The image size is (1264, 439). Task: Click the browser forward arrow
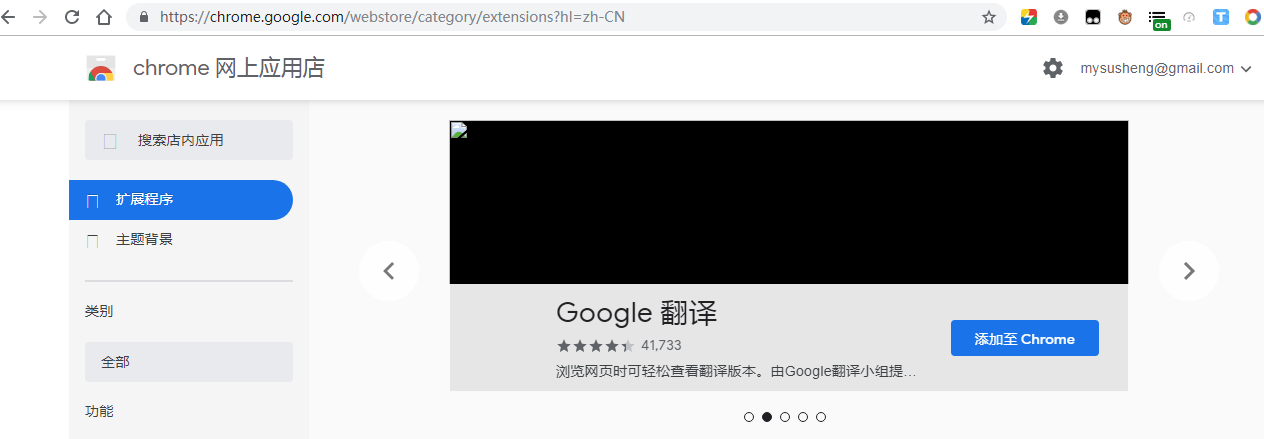[40, 17]
